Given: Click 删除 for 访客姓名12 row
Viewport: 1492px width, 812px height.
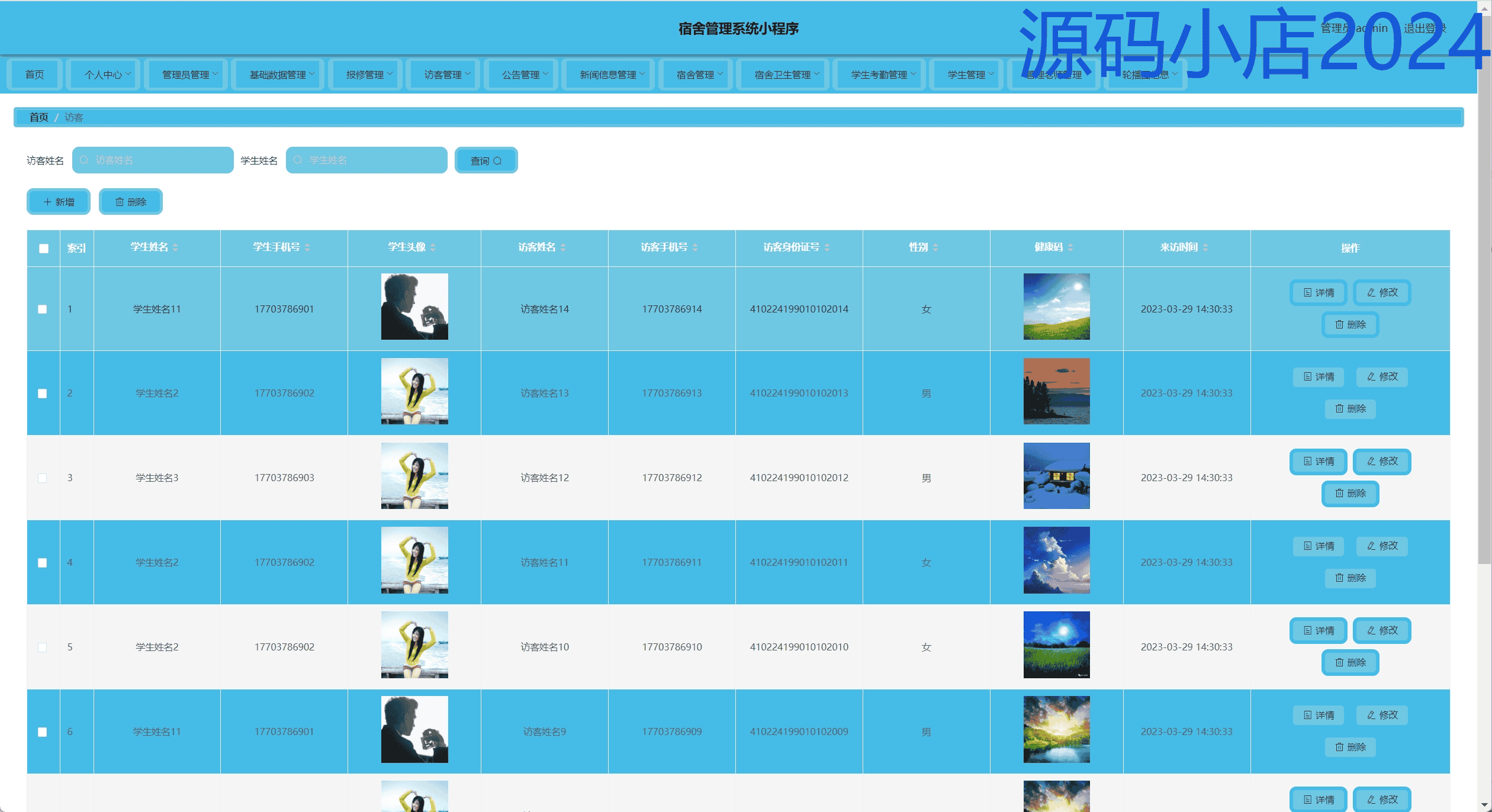Looking at the screenshot, I should [1350, 494].
